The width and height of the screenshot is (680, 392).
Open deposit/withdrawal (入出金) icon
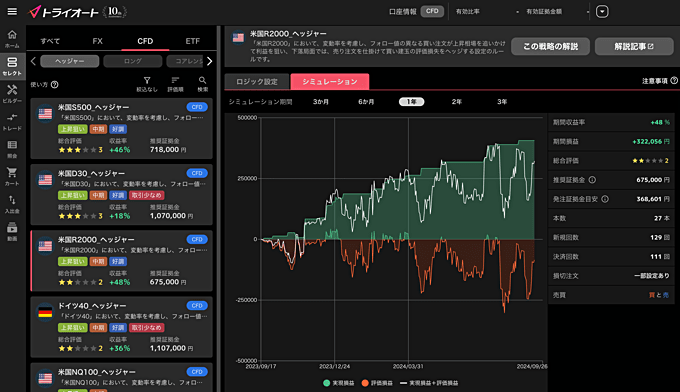tap(12, 204)
